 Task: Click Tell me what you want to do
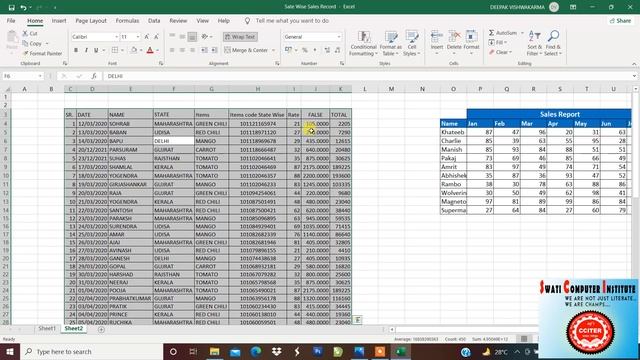[x=292, y=20]
